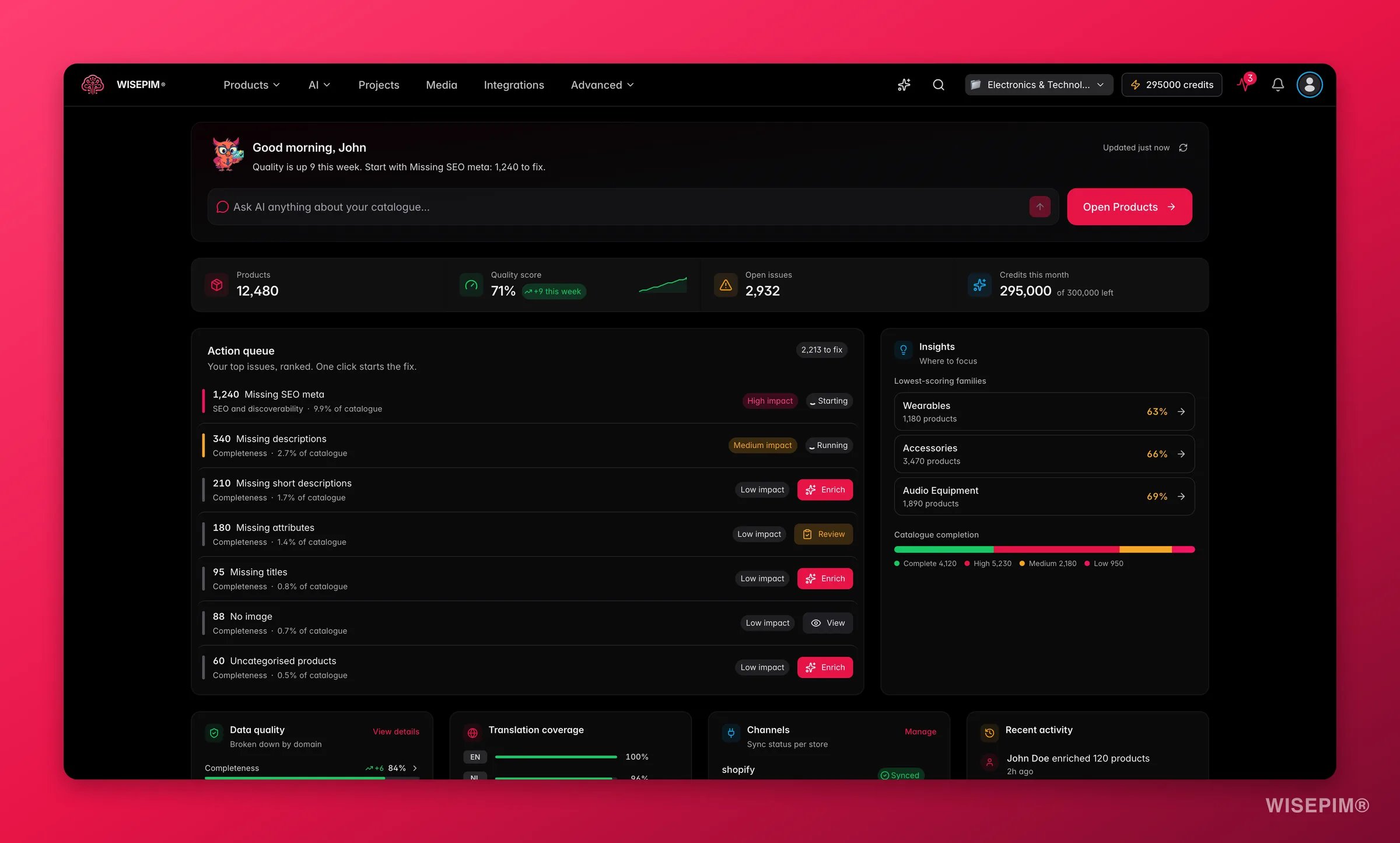The height and width of the screenshot is (843, 1400).
Task: Click the Audio Equipment row arrow icon
Action: click(1181, 496)
